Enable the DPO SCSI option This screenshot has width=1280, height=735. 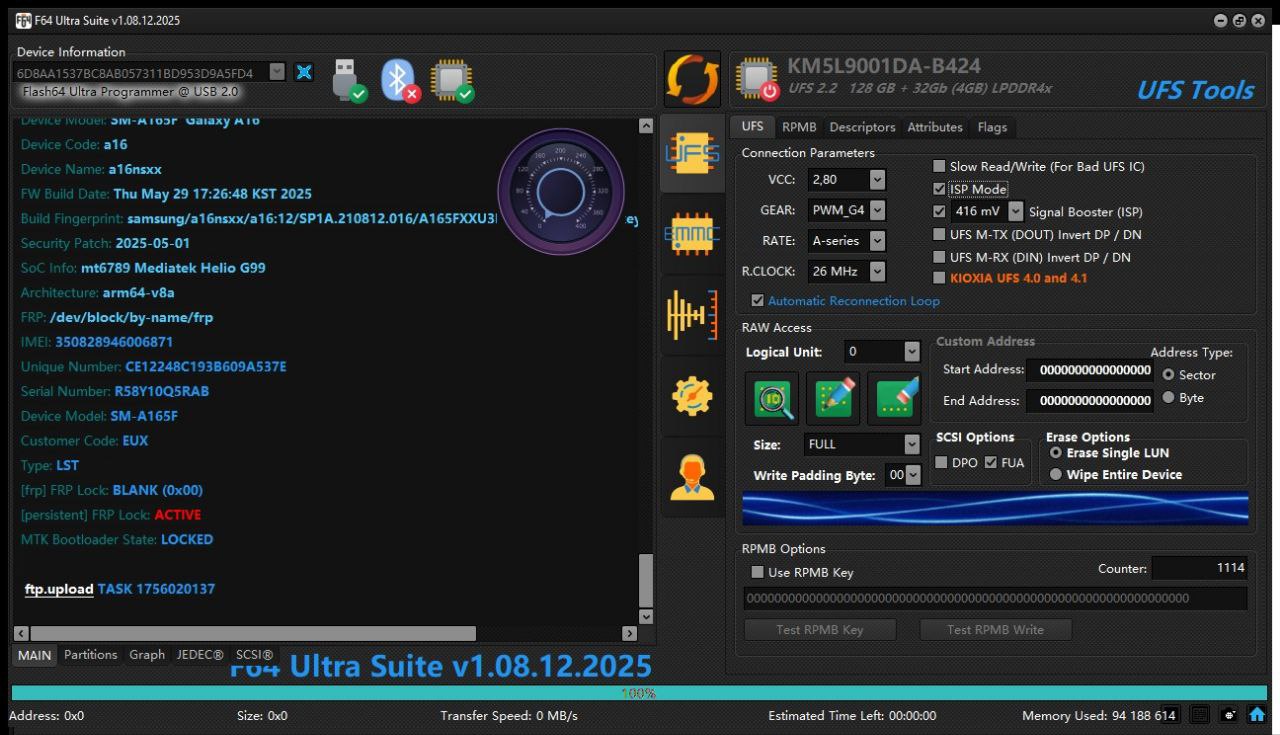941,462
